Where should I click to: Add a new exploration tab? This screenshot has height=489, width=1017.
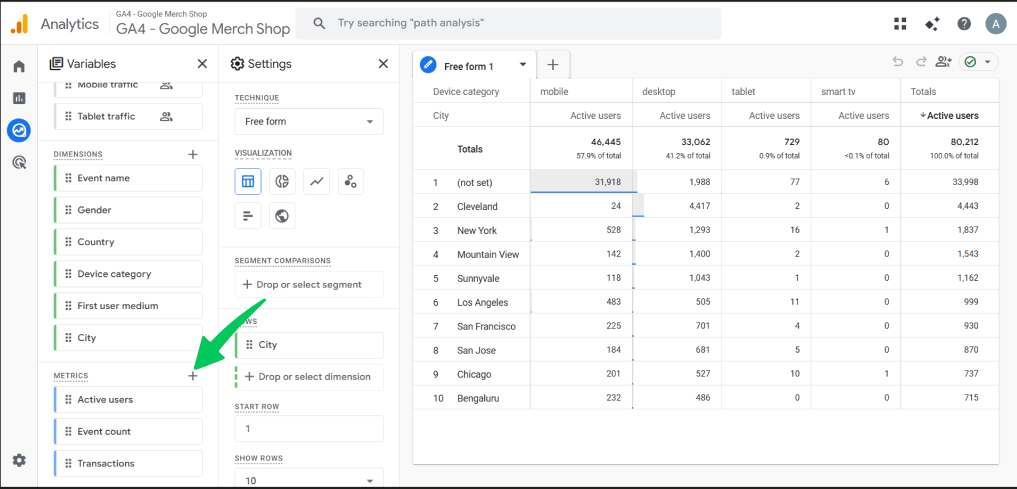(x=553, y=64)
